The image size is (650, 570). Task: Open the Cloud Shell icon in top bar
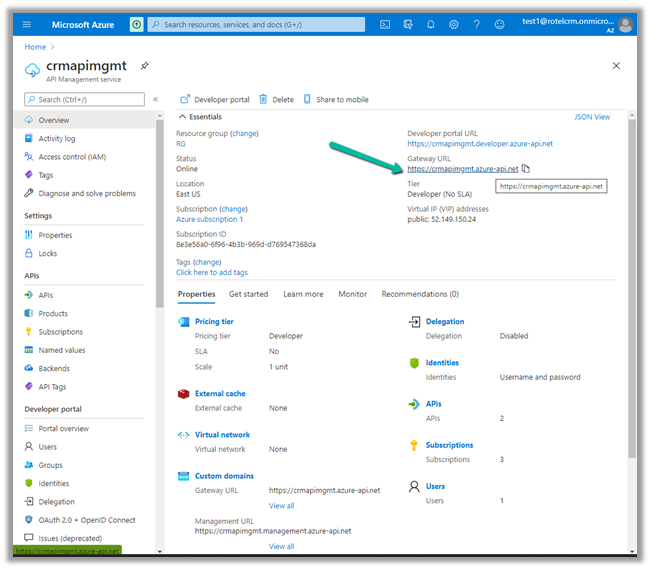(x=385, y=24)
